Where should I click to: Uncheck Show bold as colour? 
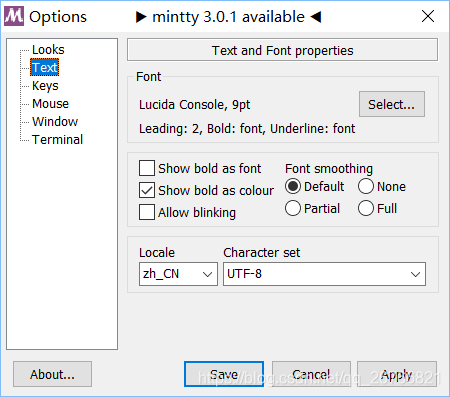(x=147, y=190)
